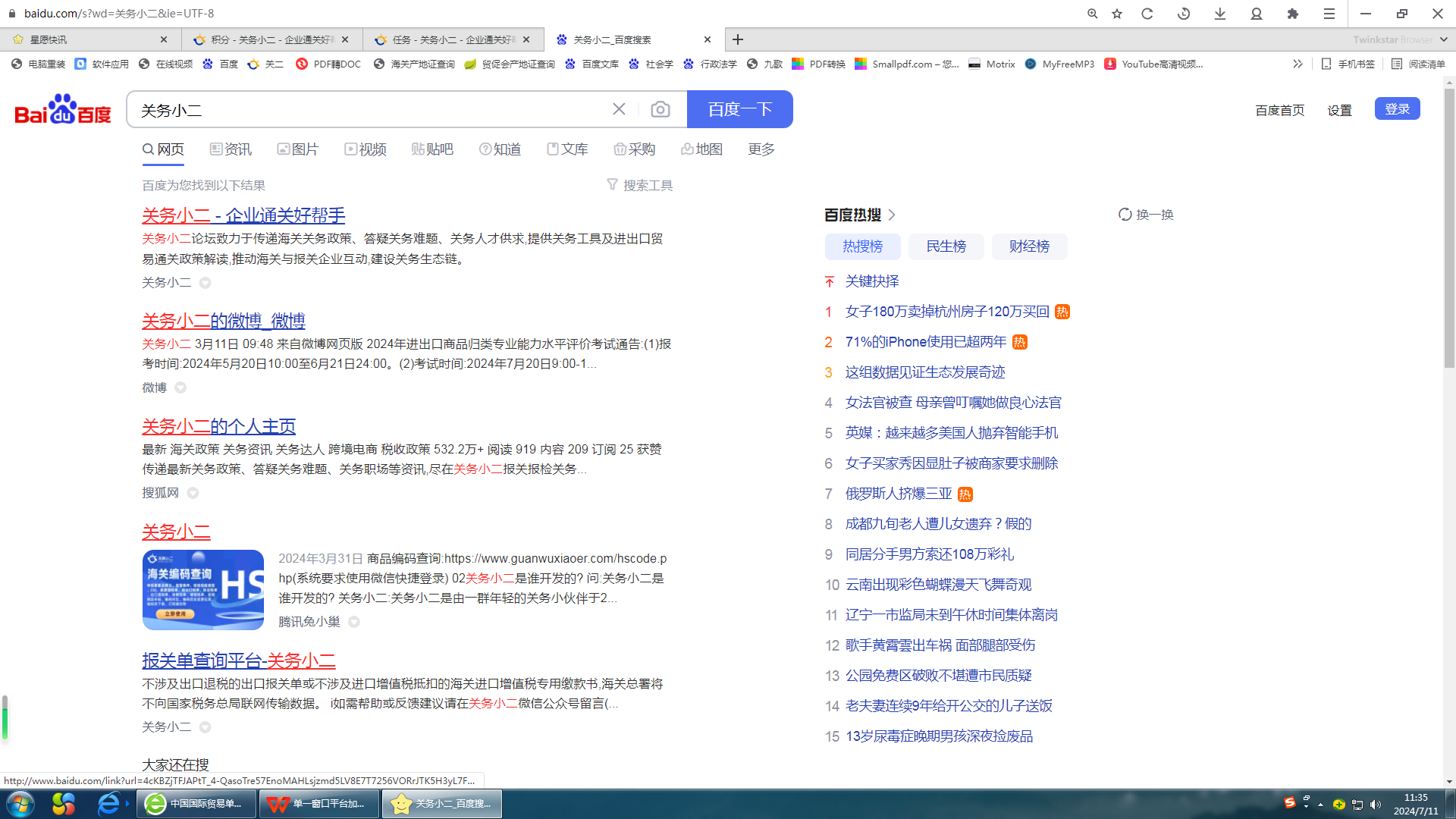This screenshot has width=1456, height=819.
Task: Open browsing history clock icon
Action: tap(1184, 14)
